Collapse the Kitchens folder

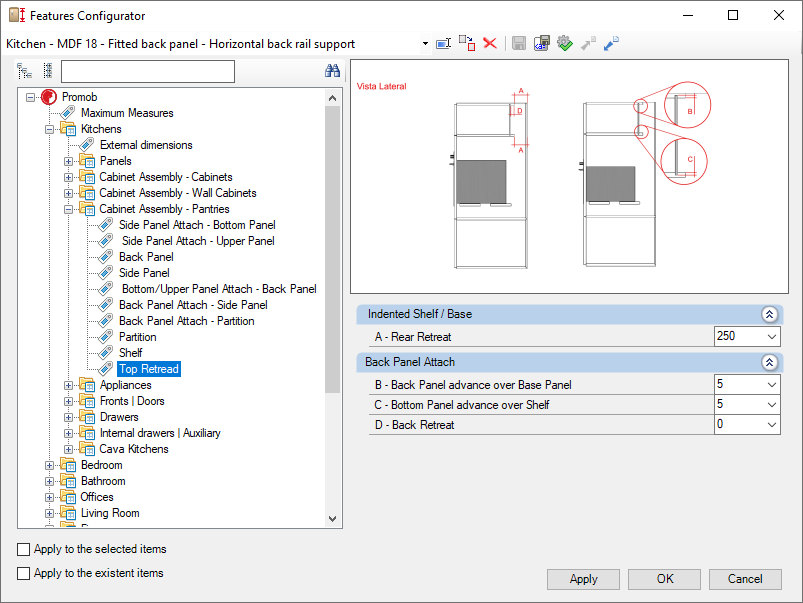coord(50,129)
